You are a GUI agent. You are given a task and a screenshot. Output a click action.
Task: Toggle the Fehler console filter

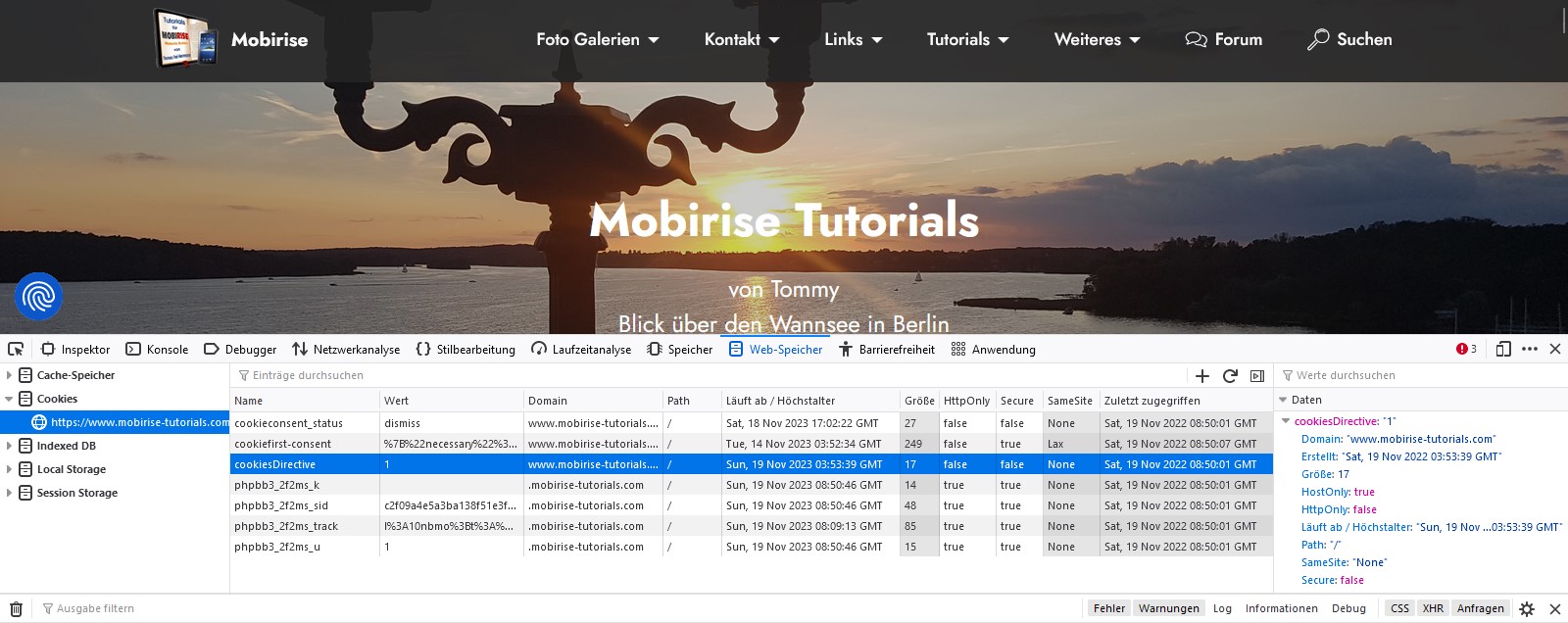tap(1108, 608)
